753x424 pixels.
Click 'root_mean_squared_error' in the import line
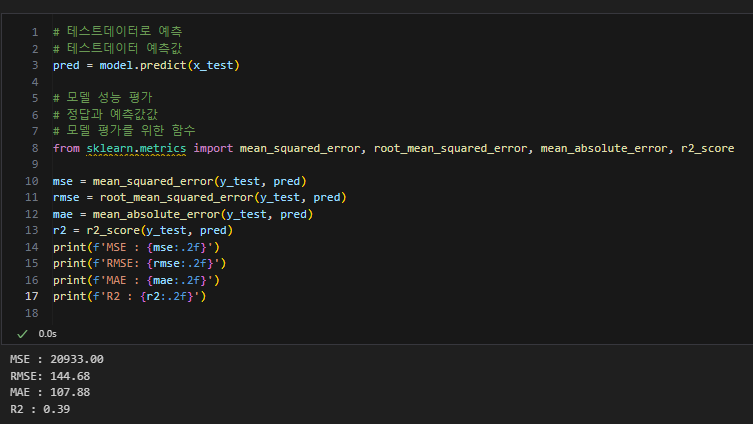450,148
